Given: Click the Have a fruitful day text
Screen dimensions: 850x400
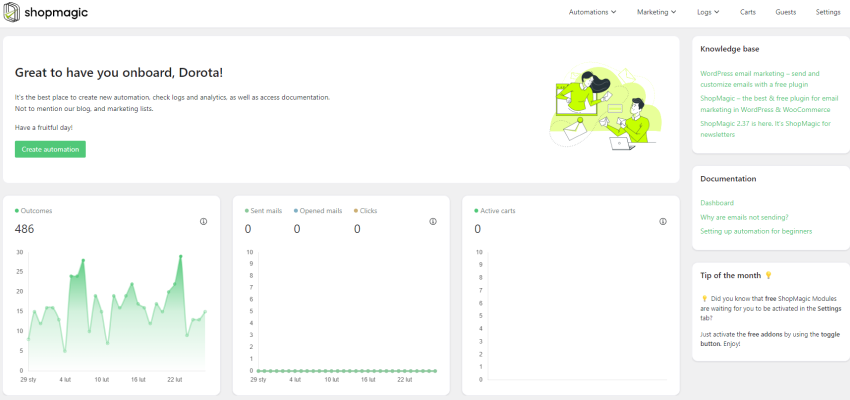Looking at the screenshot, I should (43, 127).
